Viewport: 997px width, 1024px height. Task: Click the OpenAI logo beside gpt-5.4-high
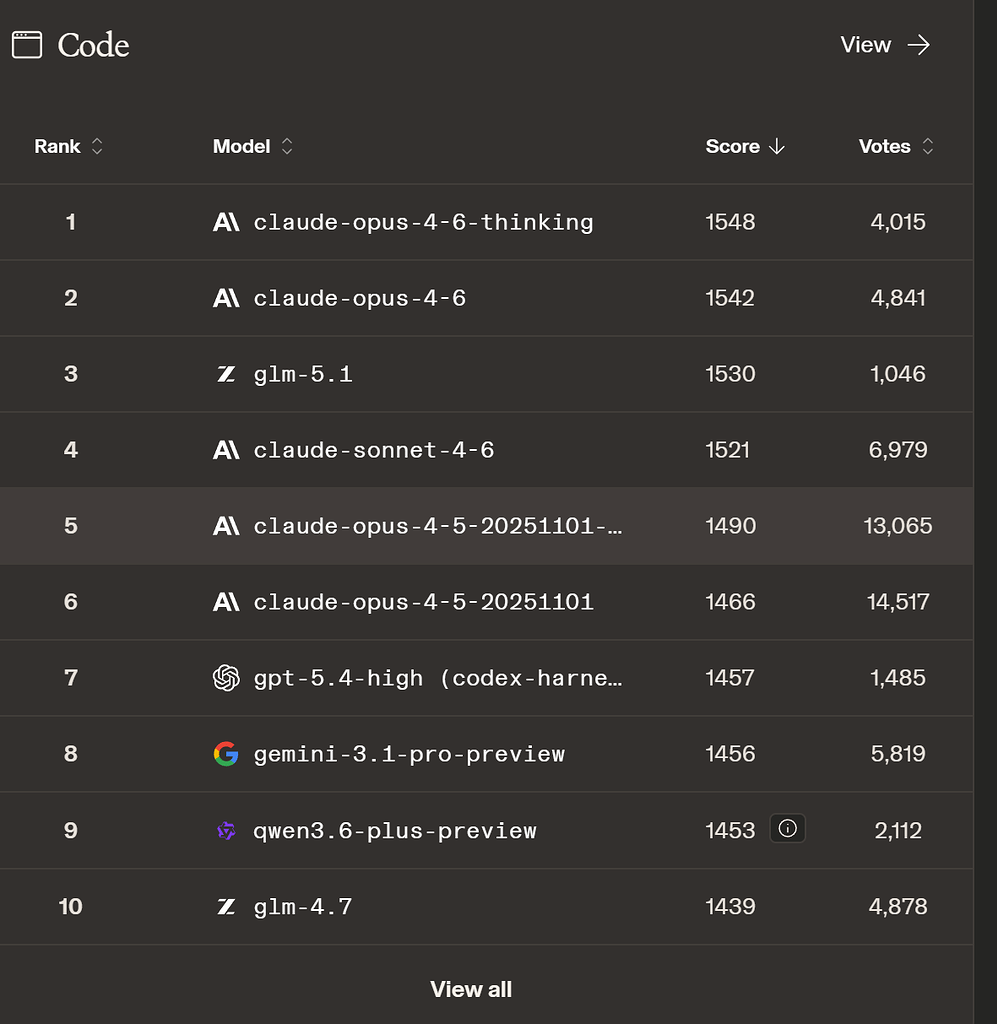tap(226, 678)
